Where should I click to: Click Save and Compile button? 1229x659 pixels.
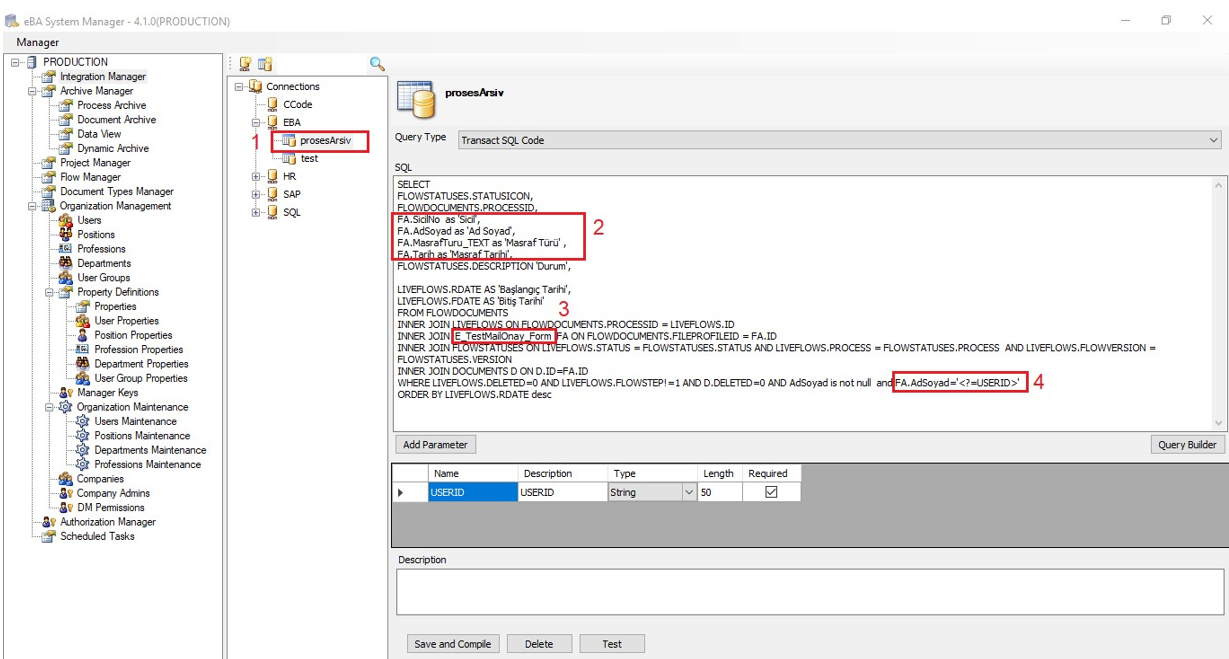coord(452,643)
